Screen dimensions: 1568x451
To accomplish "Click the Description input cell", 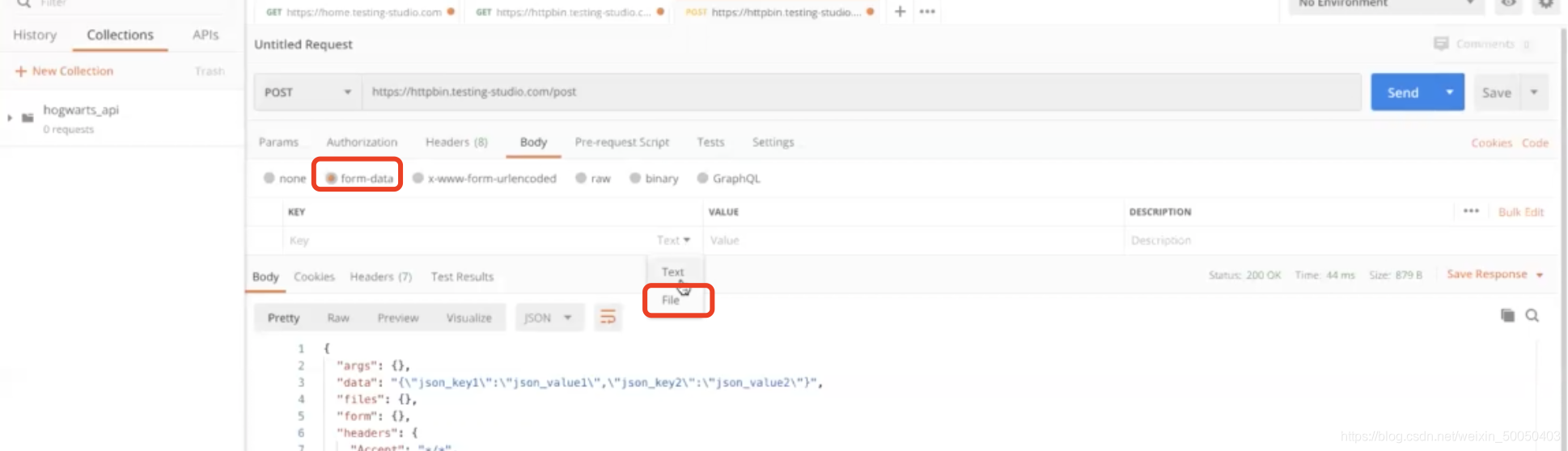I will tap(1339, 240).
